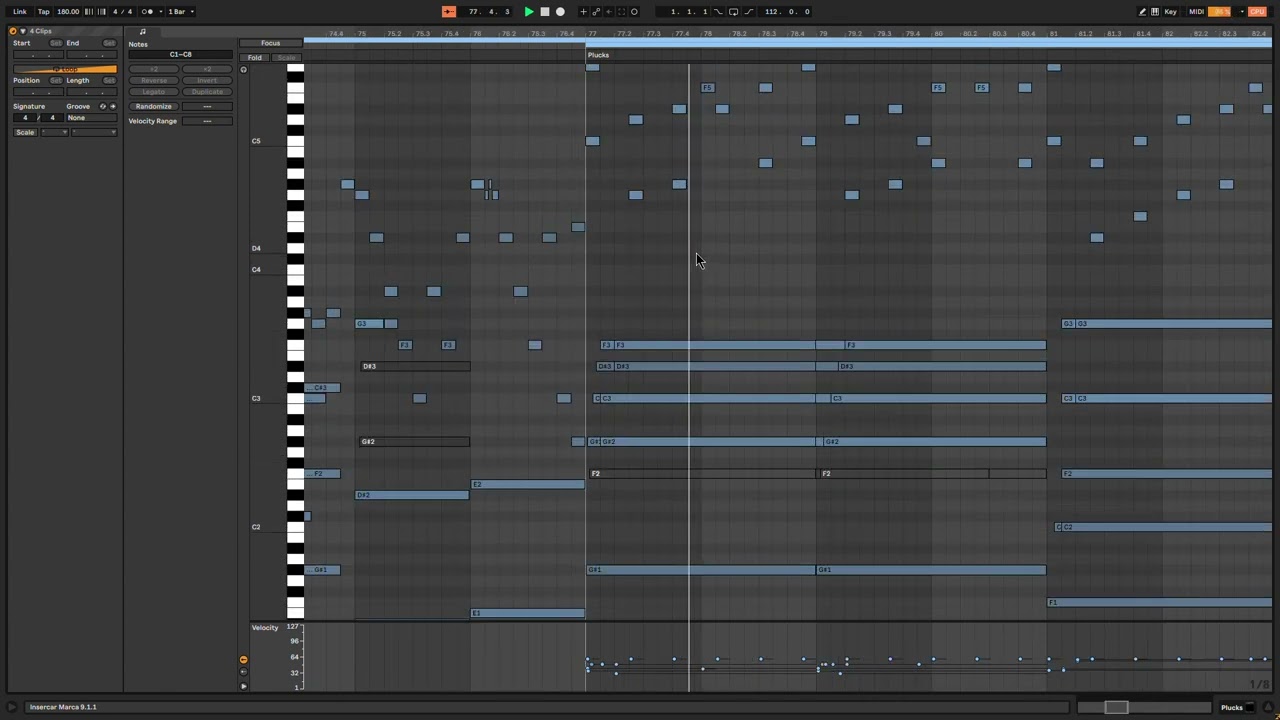Open the CPU load meter dropdown arrow

[1241, 12]
